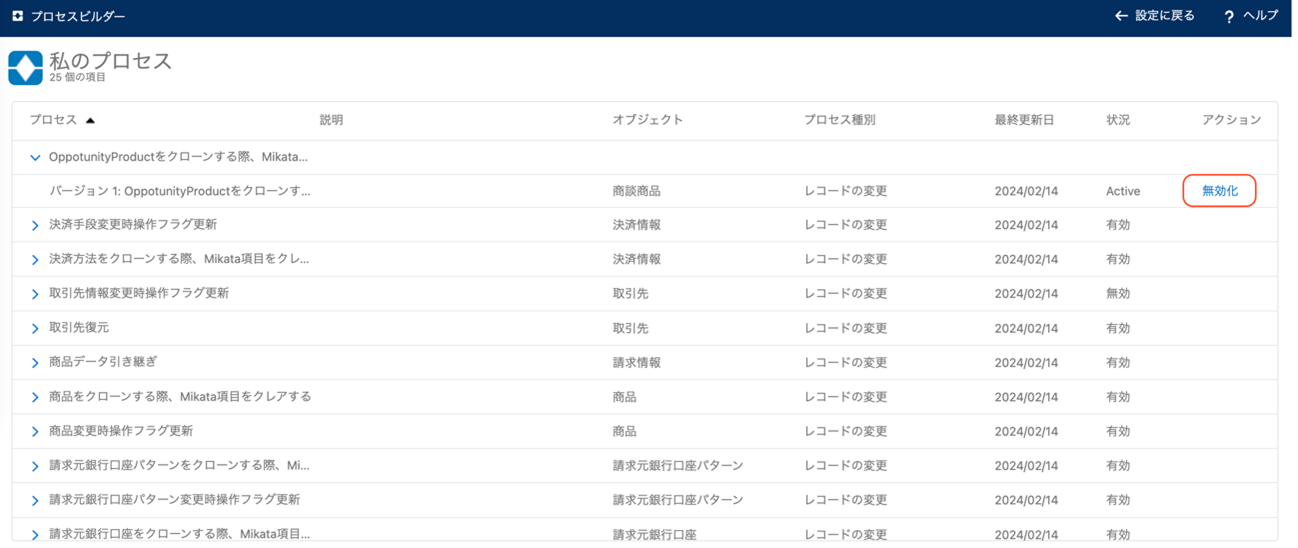The image size is (1298, 548).
Task: Click the back arrow icon beside 設定に戻る
Action: pos(1121,16)
